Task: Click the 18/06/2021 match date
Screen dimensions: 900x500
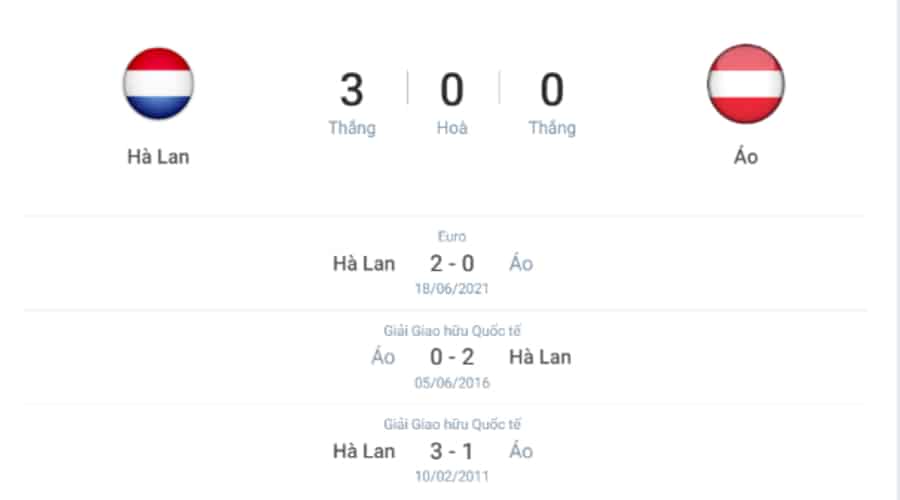Action: tap(452, 289)
